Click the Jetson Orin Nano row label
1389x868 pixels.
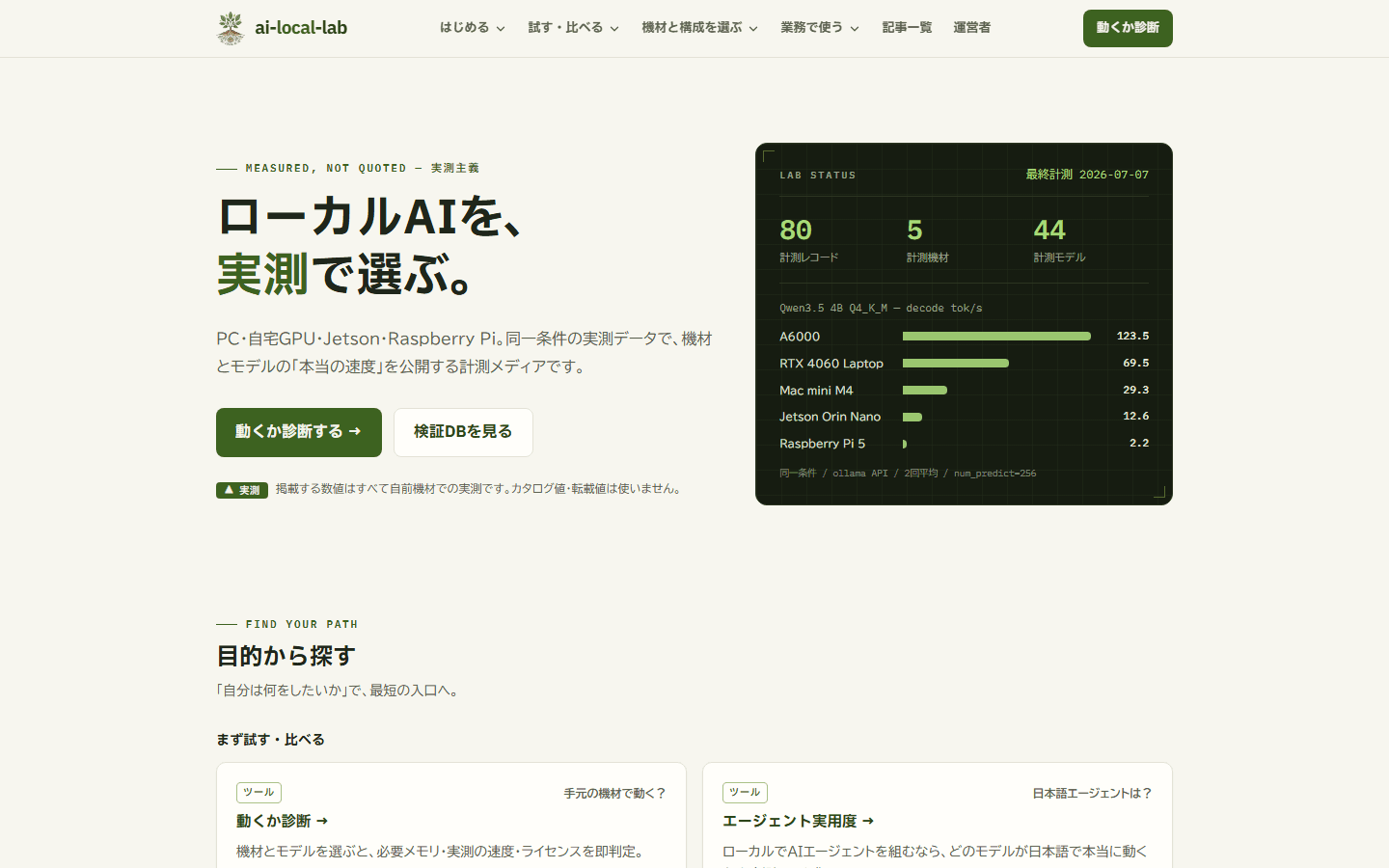(x=831, y=417)
